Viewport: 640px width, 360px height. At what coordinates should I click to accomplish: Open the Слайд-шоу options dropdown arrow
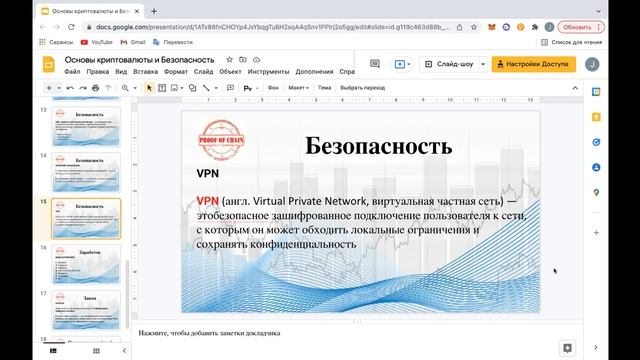[483, 64]
